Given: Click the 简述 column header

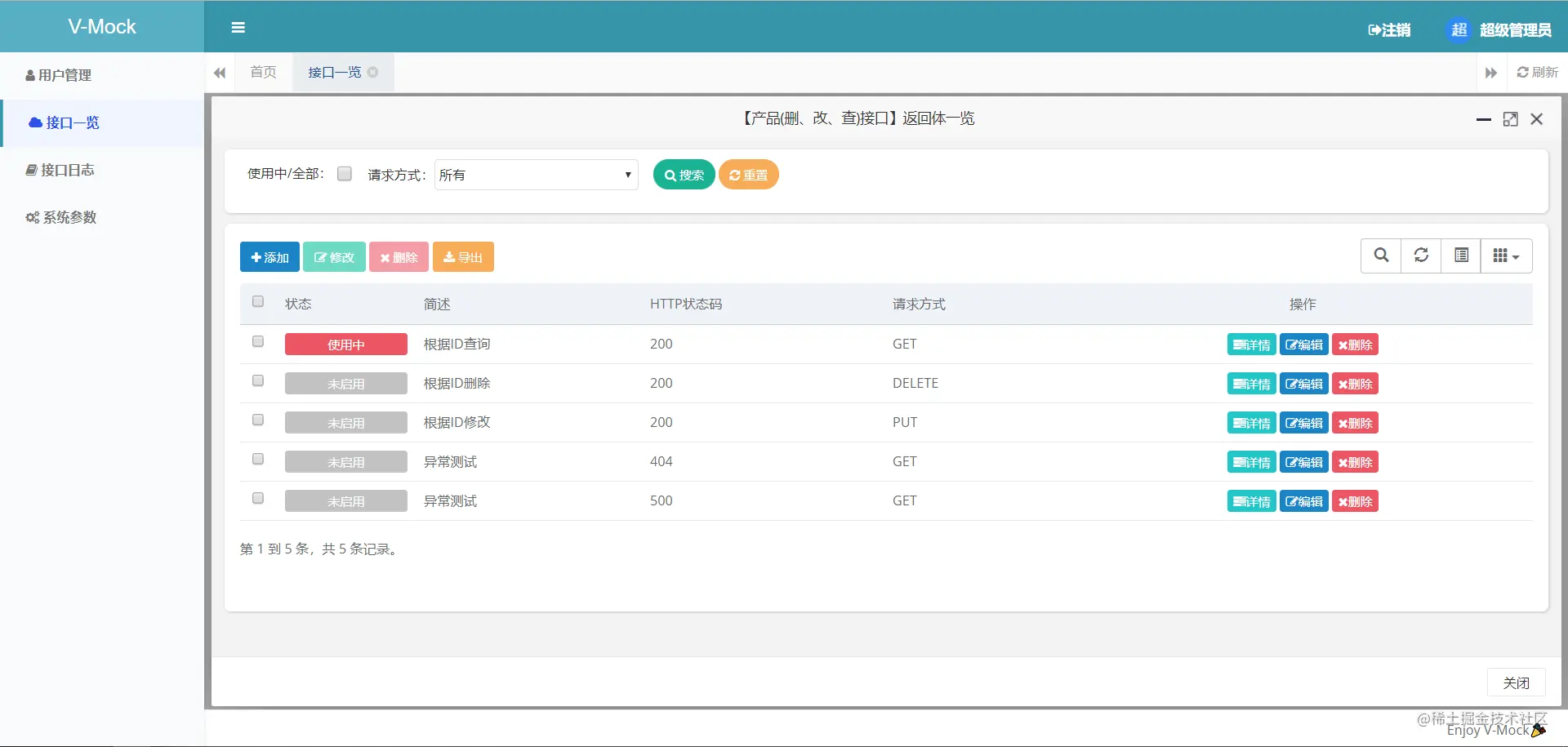Looking at the screenshot, I should click(437, 304).
